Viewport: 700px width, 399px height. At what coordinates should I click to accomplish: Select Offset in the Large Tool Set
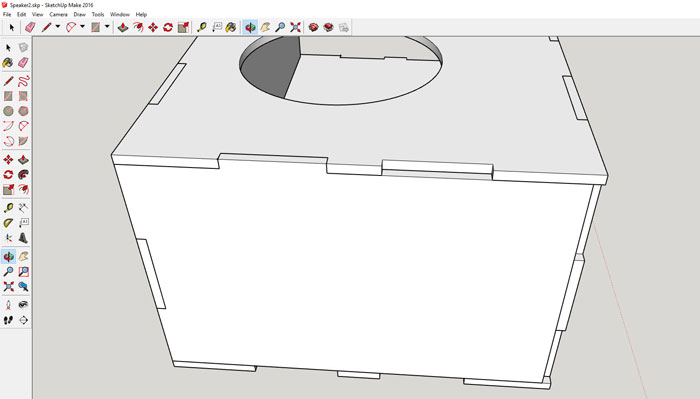[23, 190]
